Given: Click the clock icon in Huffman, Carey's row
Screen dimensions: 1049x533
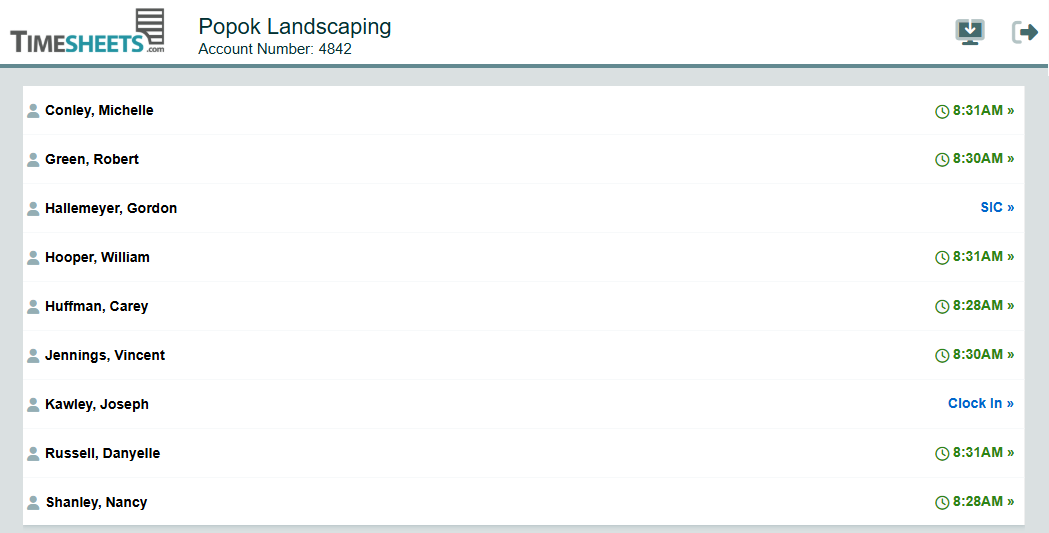Looking at the screenshot, I should pos(942,307).
